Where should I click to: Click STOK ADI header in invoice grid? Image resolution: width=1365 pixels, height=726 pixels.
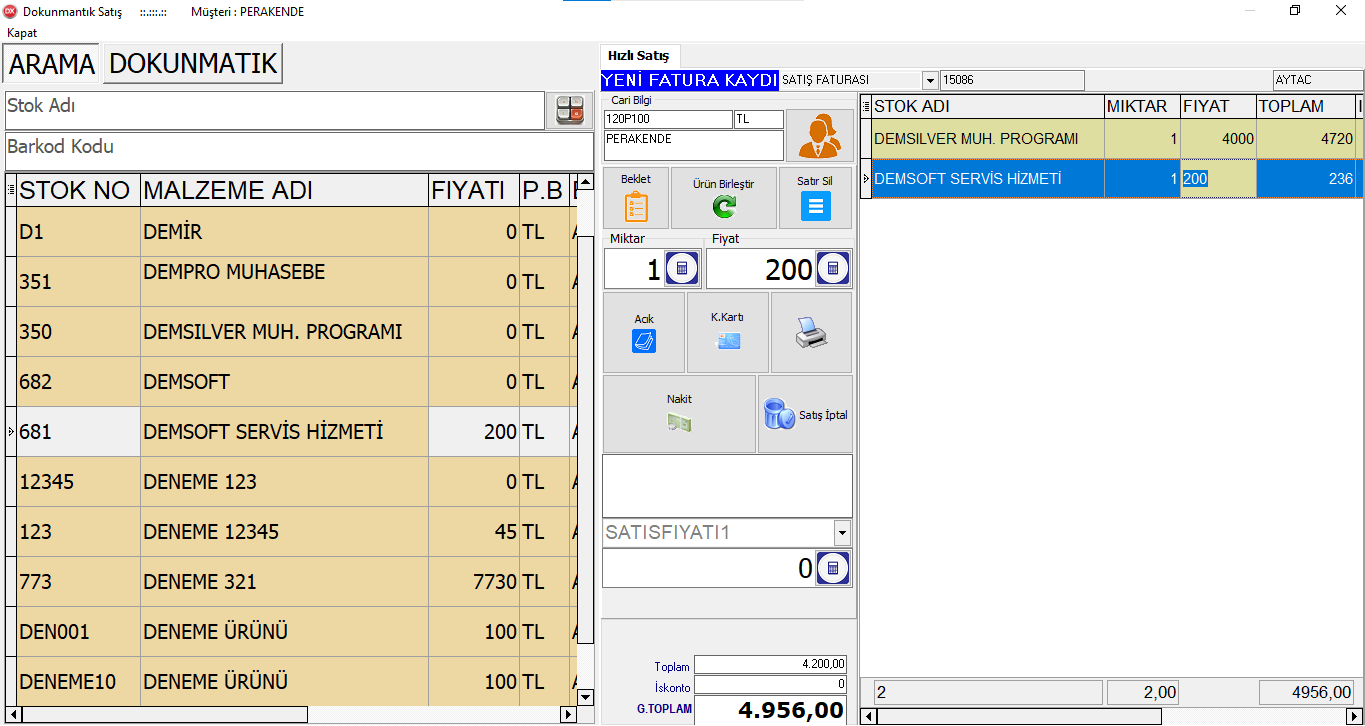[x=988, y=106]
